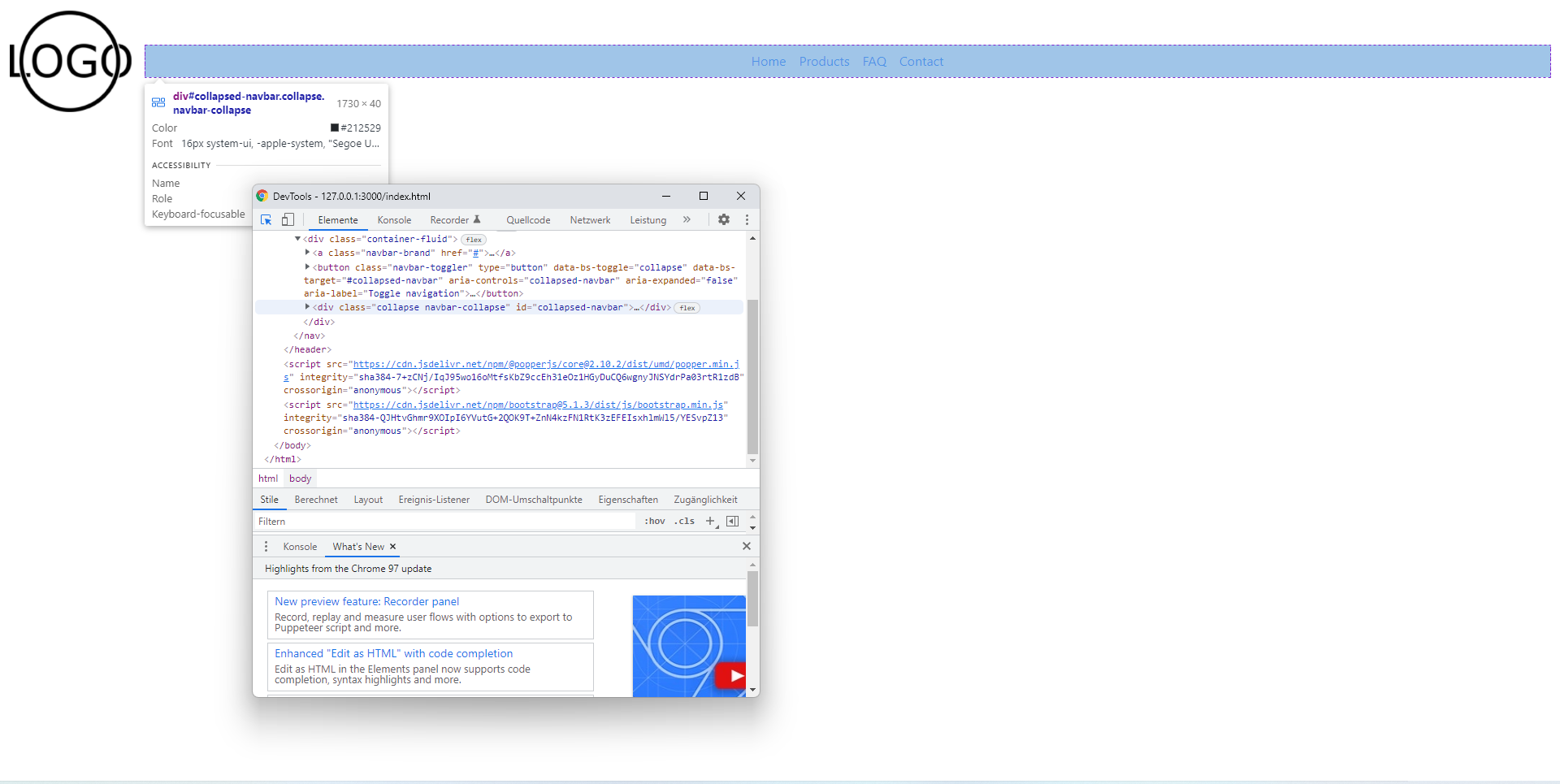Select the closing </body> tag line

tap(292, 445)
